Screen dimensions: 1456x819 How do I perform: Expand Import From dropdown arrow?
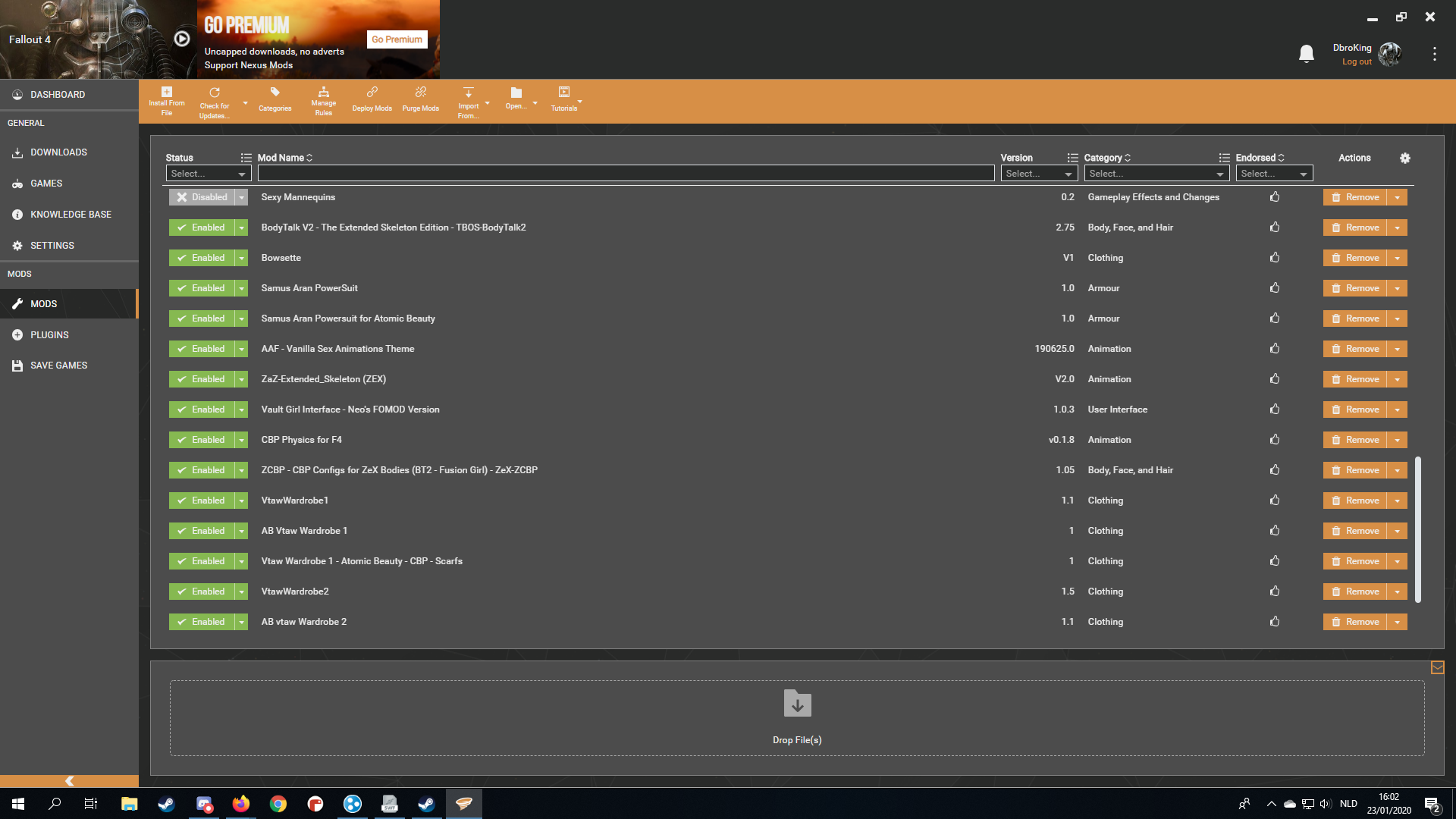[x=487, y=103]
